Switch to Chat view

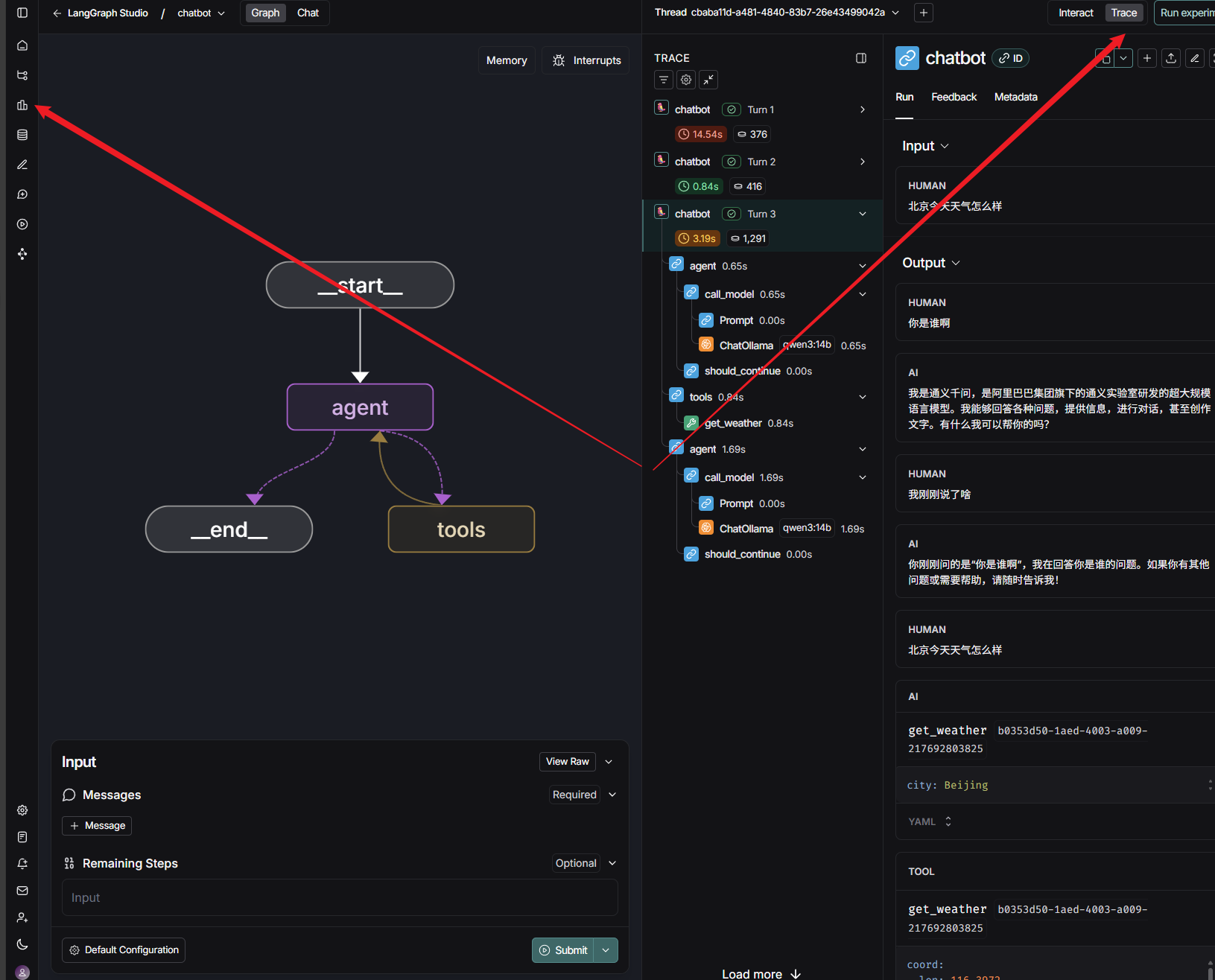[x=308, y=13]
